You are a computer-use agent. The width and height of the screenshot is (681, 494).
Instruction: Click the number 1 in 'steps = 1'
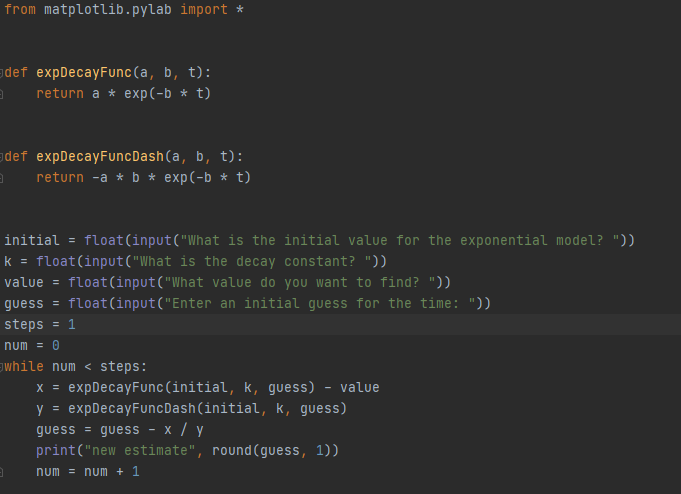[72, 325]
